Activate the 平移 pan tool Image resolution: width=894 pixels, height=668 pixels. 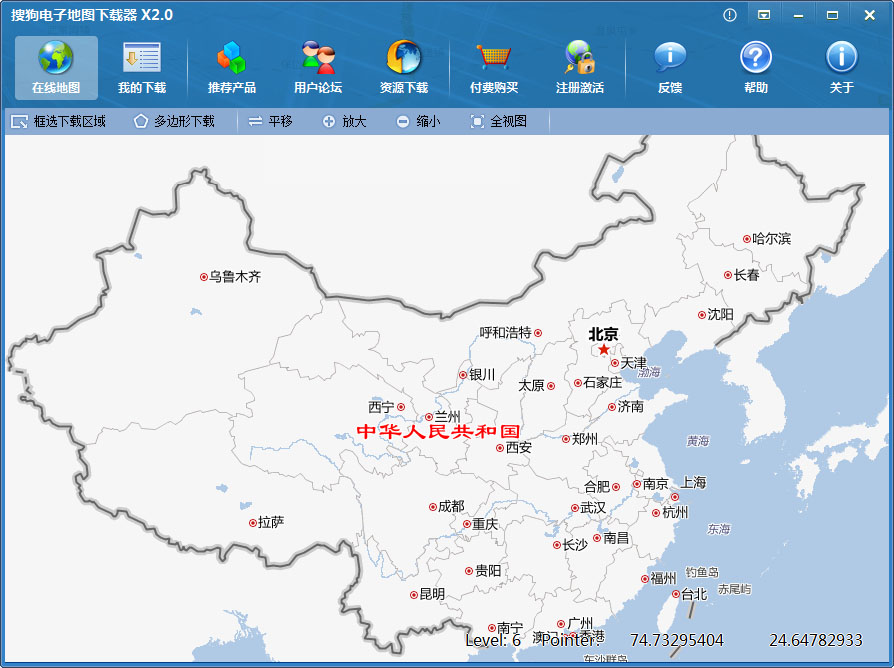(x=271, y=121)
